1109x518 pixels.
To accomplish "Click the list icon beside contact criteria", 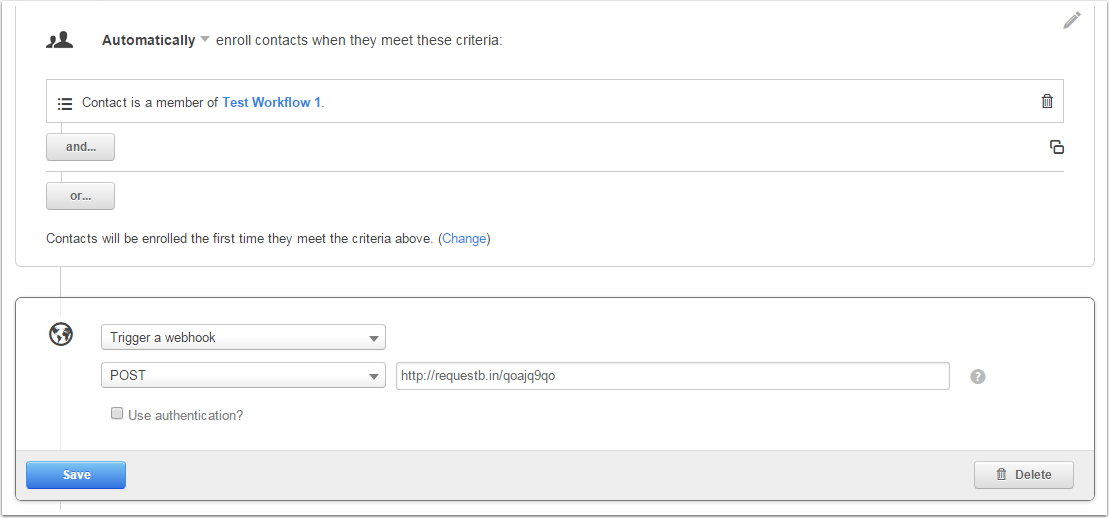I will point(65,103).
